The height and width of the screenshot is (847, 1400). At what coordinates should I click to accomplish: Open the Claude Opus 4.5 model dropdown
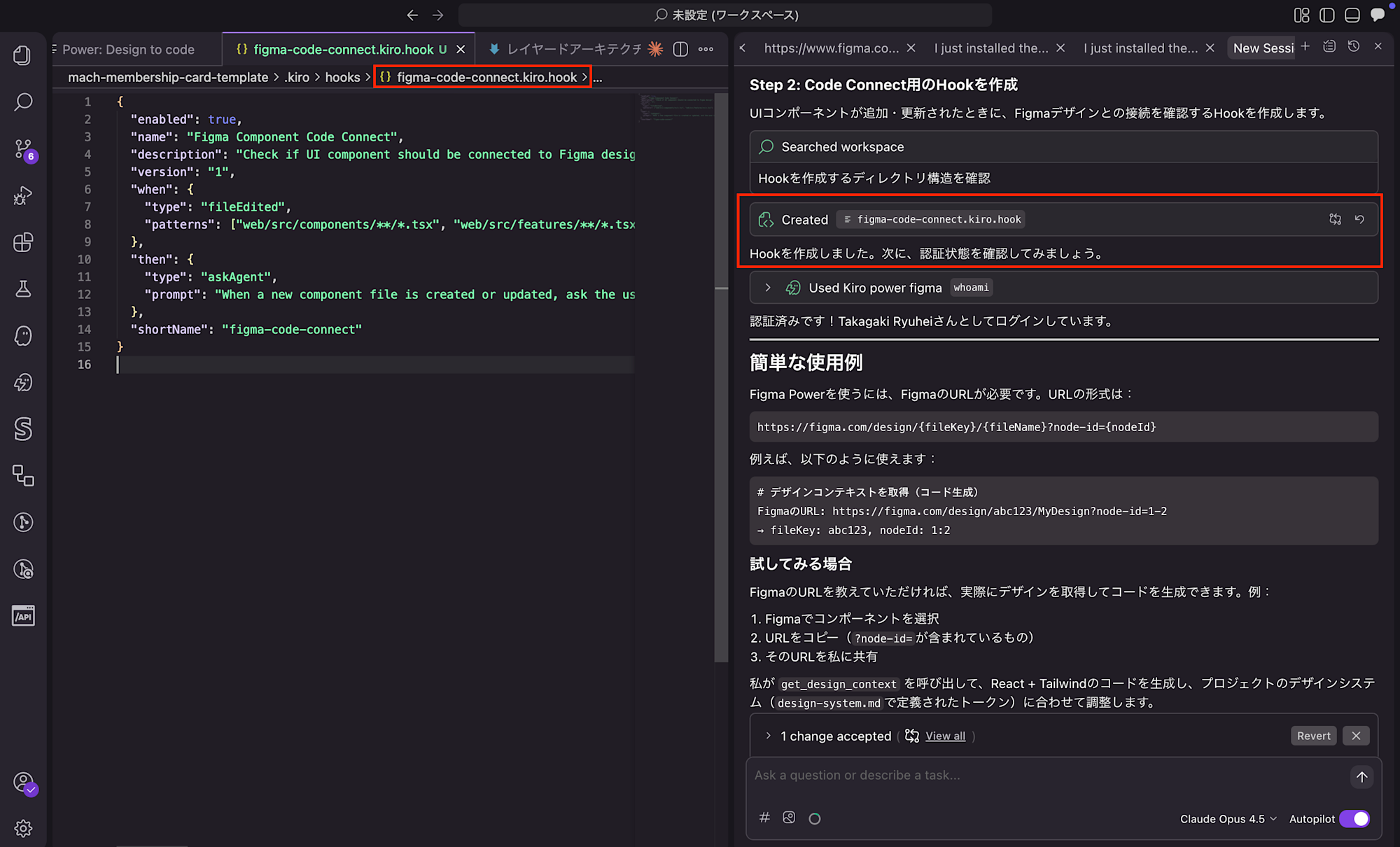click(x=1227, y=818)
